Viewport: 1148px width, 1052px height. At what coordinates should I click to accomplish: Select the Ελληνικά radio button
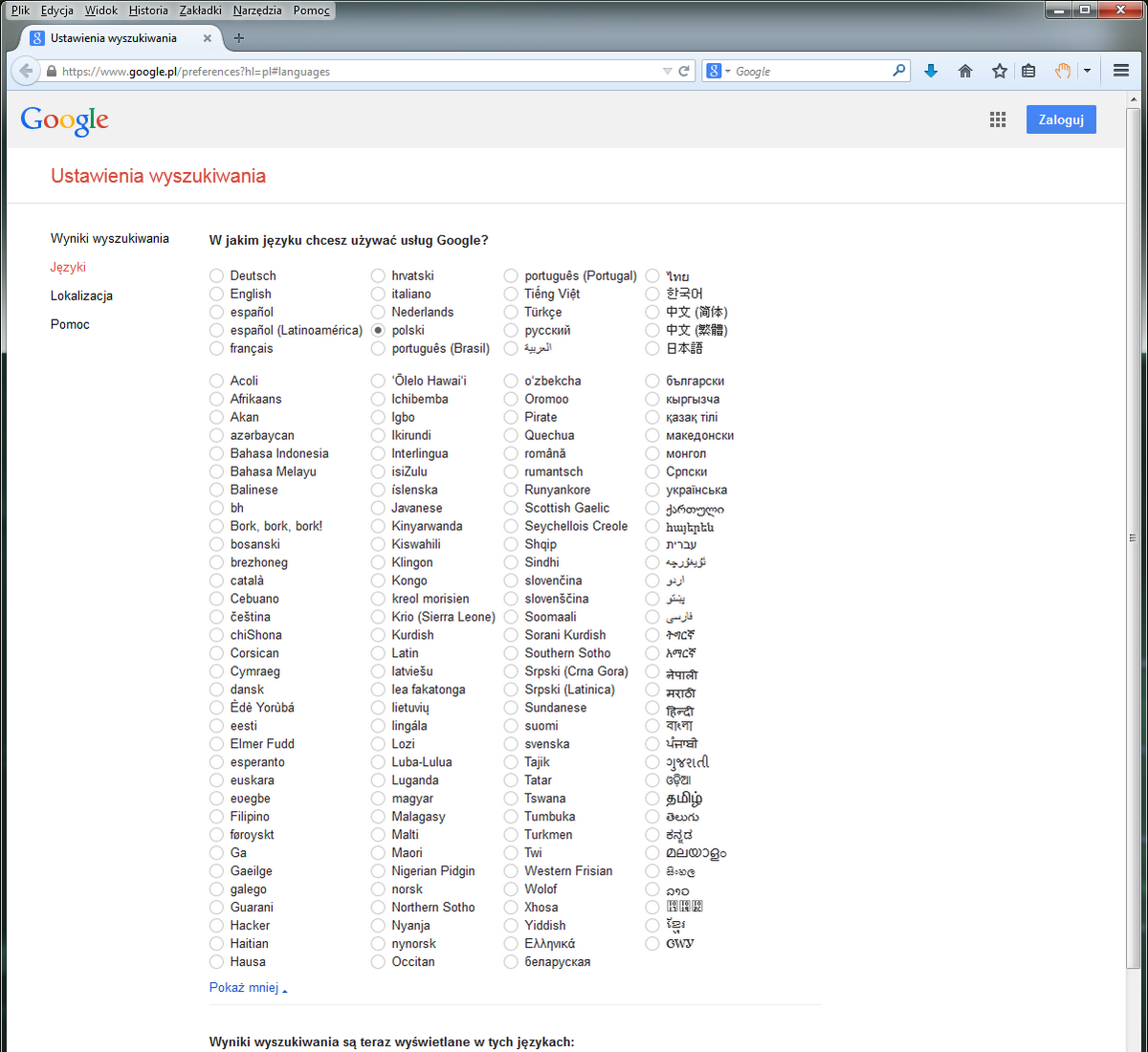pos(511,944)
